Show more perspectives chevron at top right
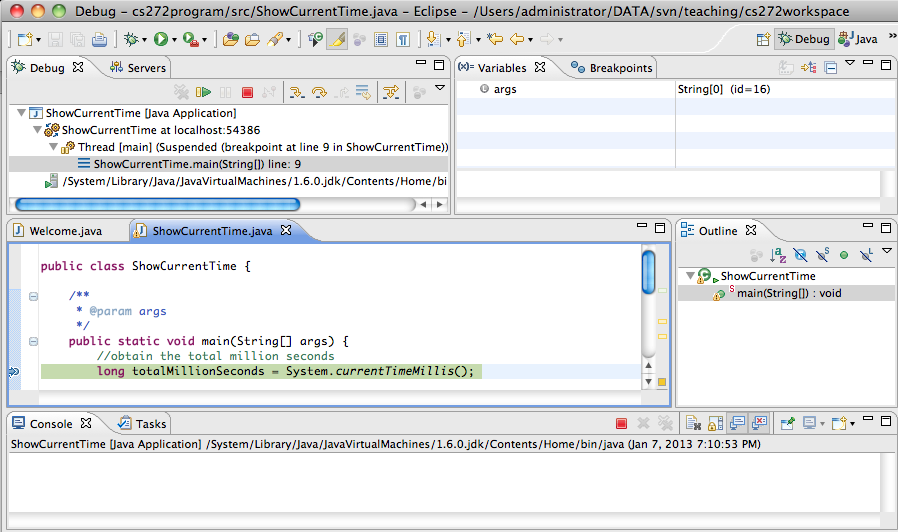 [892, 36]
